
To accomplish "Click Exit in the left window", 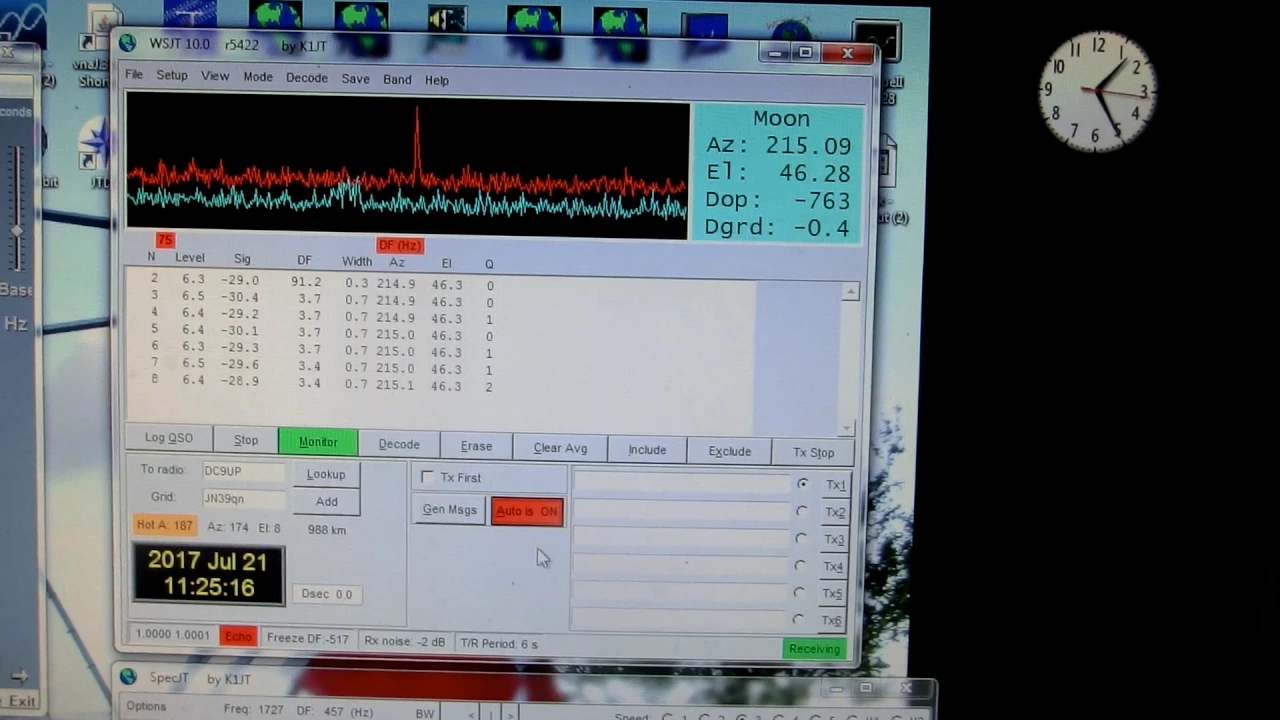I will pos(22,701).
